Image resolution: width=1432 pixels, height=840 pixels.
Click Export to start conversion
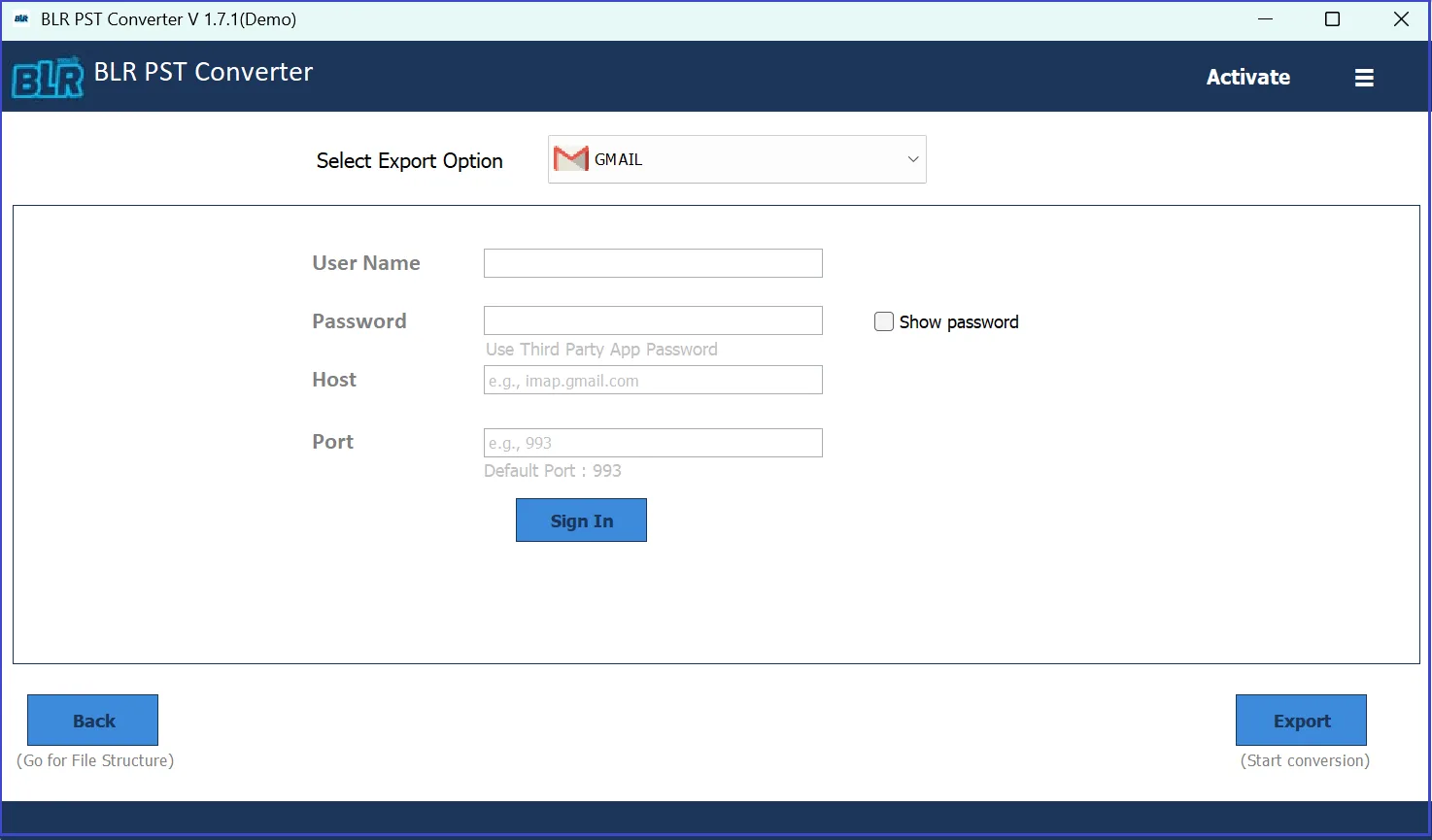click(x=1301, y=720)
